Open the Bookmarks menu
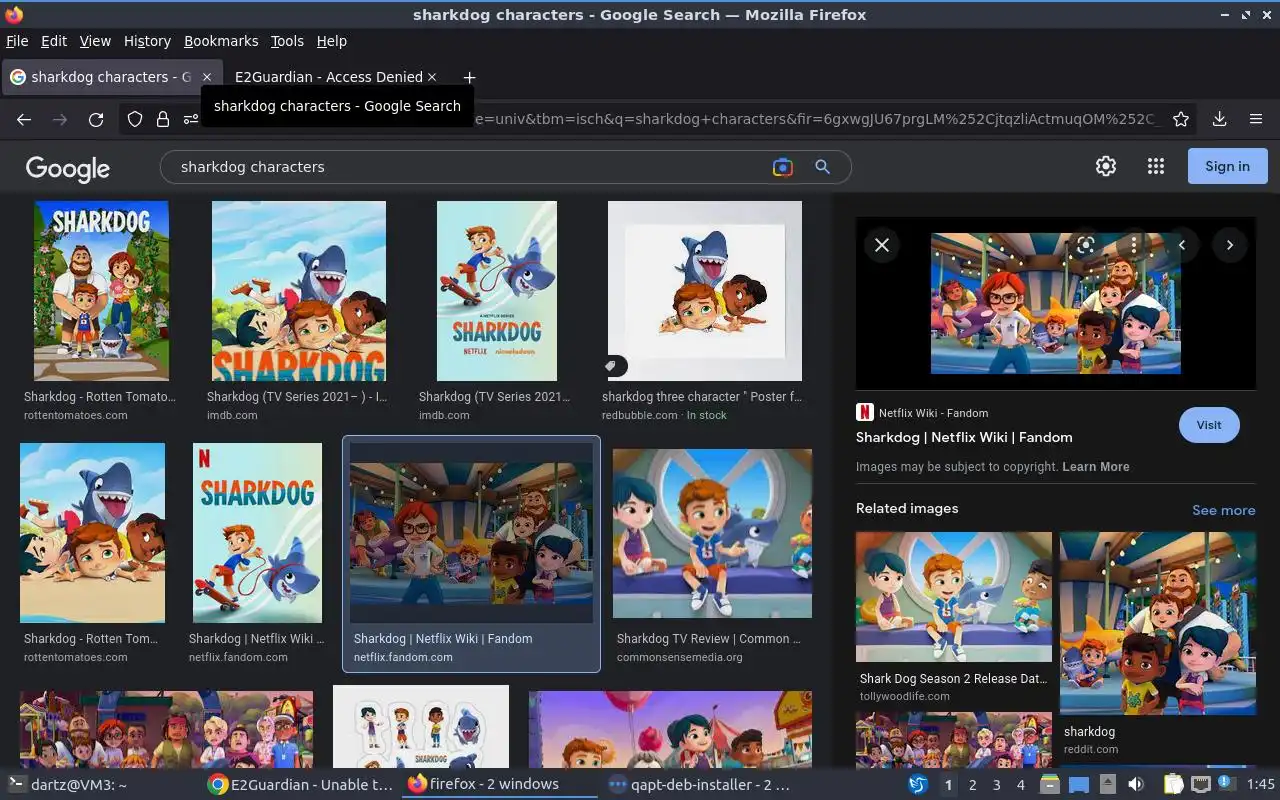This screenshot has width=1280, height=800. tap(221, 41)
